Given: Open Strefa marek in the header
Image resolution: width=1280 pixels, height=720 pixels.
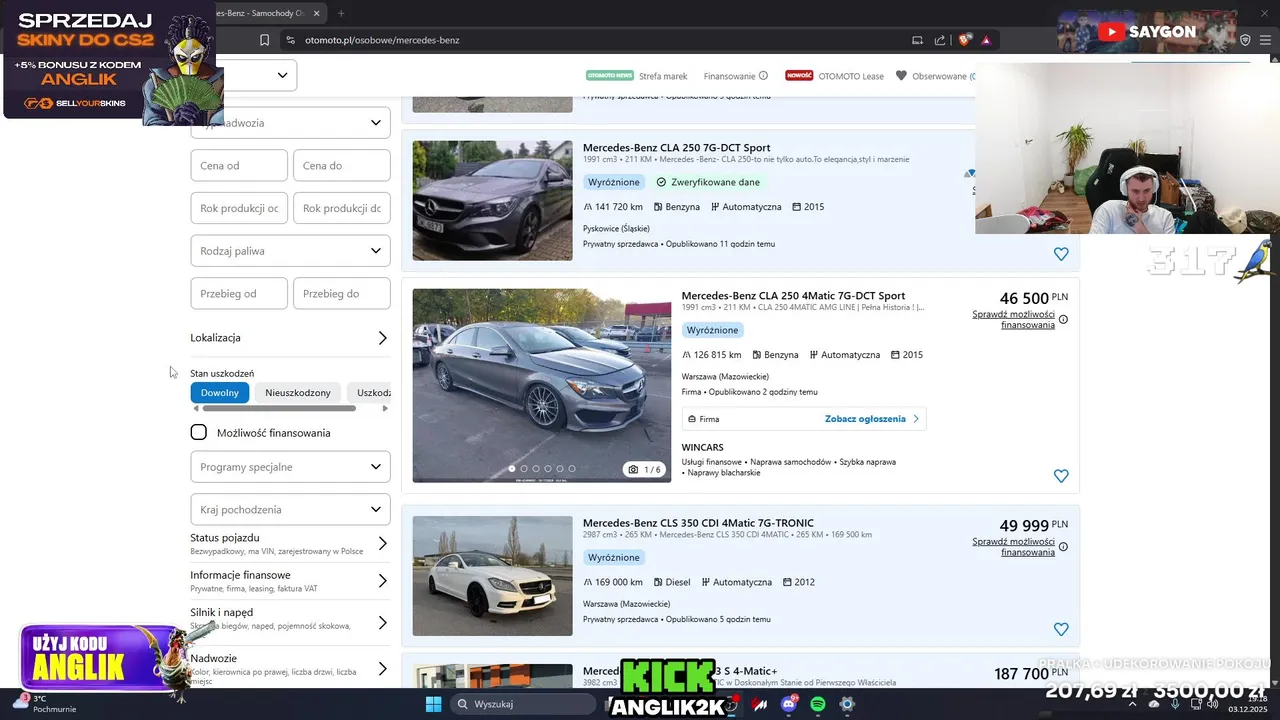Looking at the screenshot, I should pos(663,76).
